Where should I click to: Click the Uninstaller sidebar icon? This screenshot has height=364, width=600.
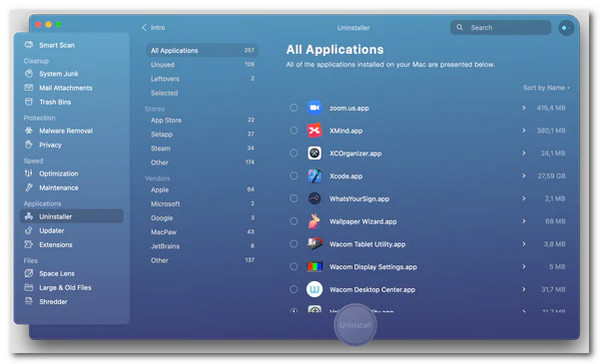pos(29,216)
